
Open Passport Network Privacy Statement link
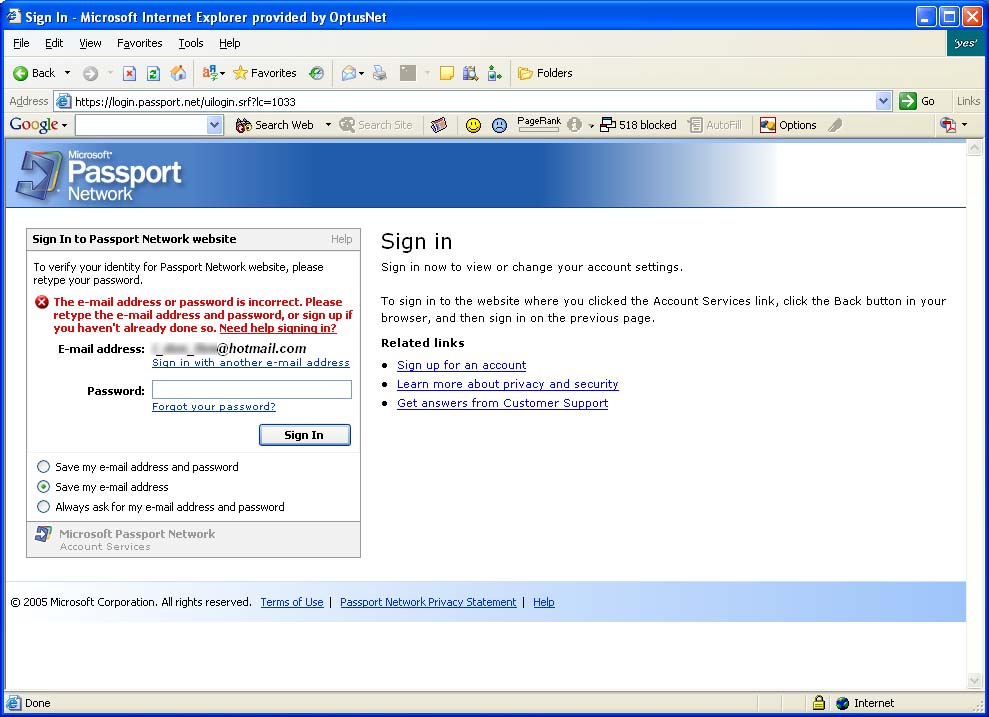[428, 602]
